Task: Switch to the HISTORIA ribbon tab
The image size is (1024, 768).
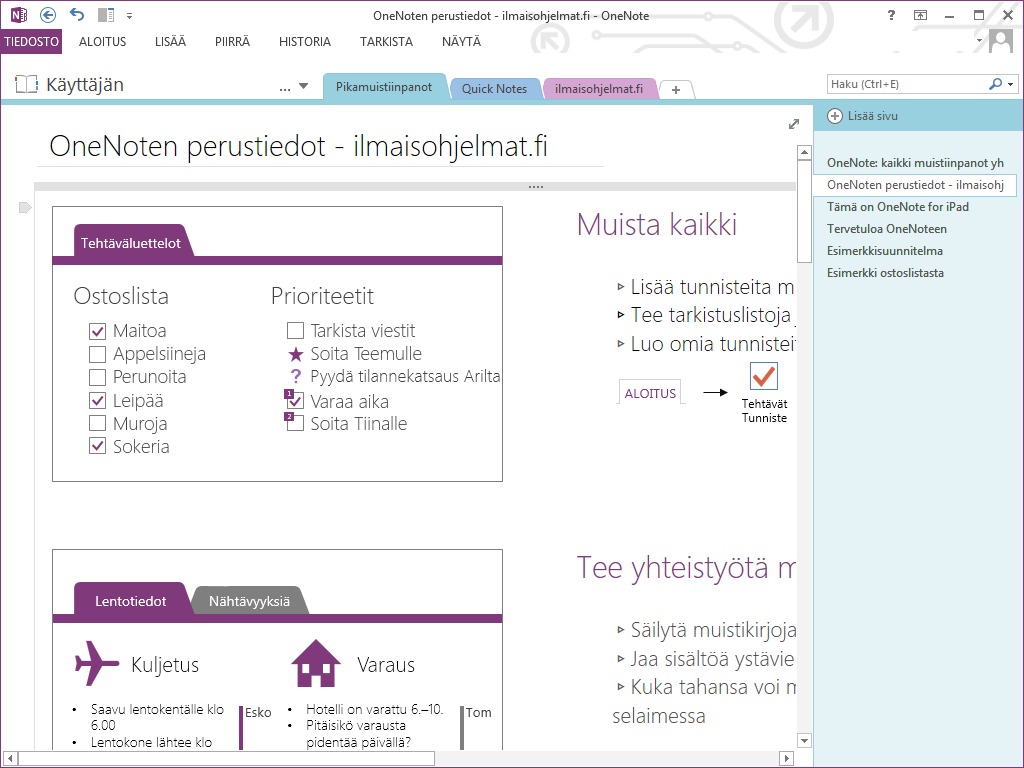Action: (x=305, y=41)
